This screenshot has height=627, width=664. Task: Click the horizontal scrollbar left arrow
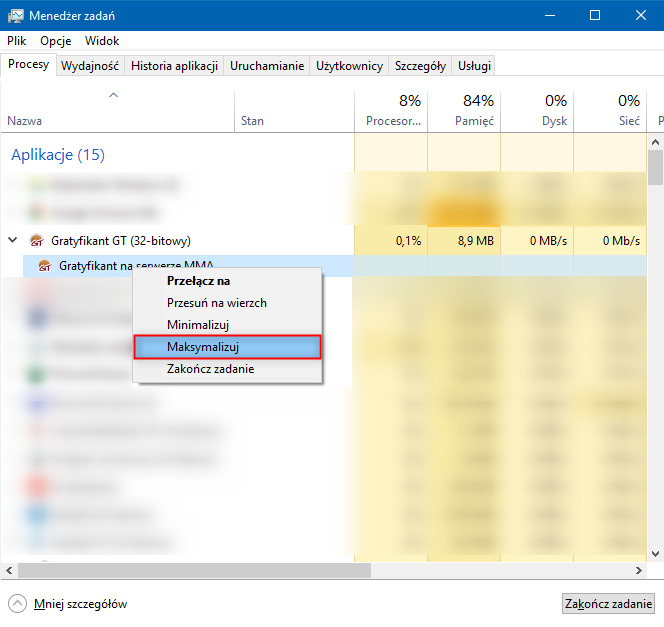[9, 571]
